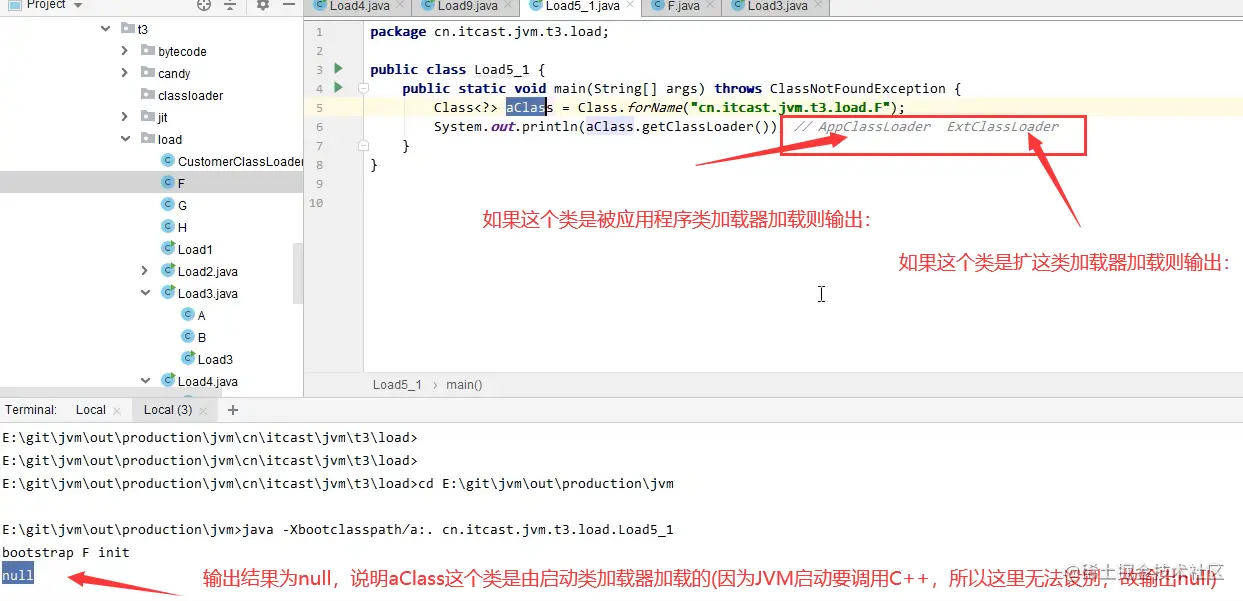This screenshot has height=601, width=1243.
Task: Expand the jit folder
Action: 125,117
